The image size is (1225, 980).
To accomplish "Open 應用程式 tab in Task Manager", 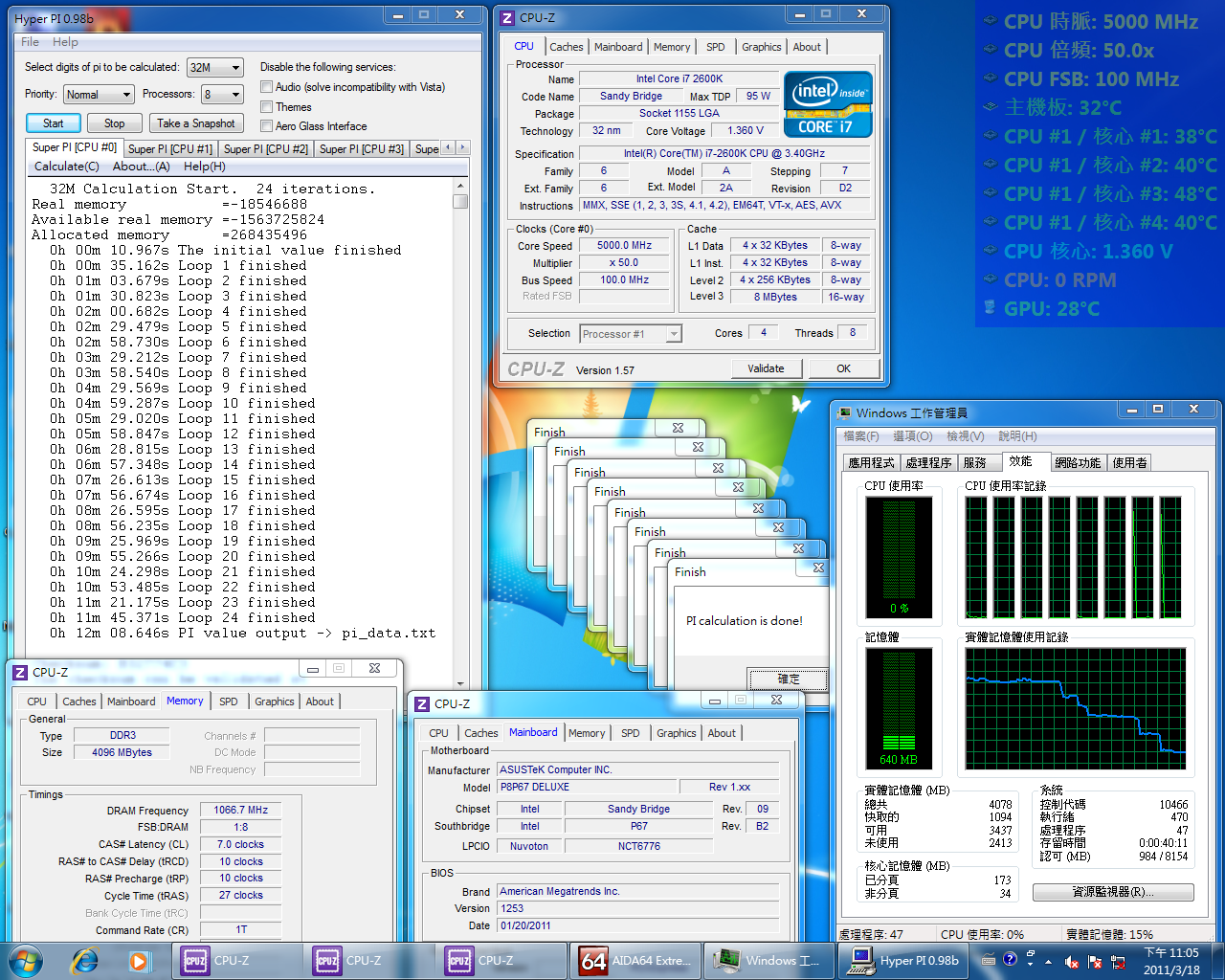I will tap(871, 462).
